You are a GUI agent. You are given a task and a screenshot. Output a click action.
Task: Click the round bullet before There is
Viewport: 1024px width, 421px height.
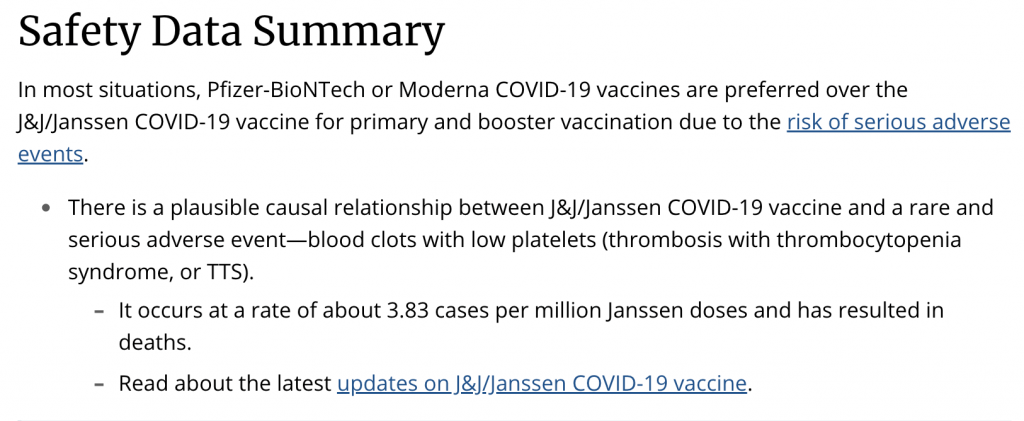(46, 209)
